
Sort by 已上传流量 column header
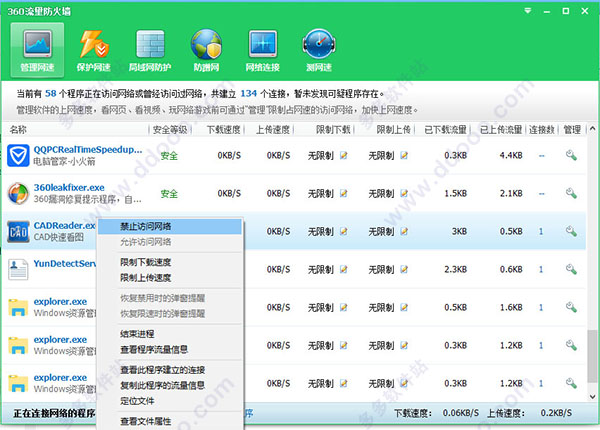point(501,130)
